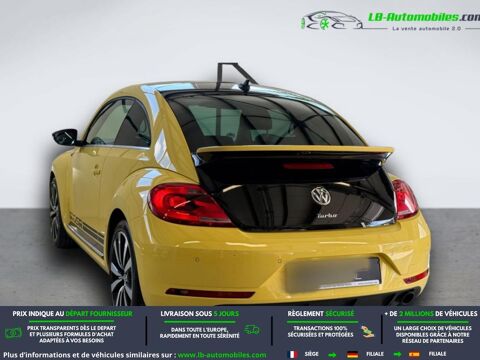Viewport: 480px width, 360px height.
Task: Click the turbo badge on the tailgate
Action: point(327,215)
